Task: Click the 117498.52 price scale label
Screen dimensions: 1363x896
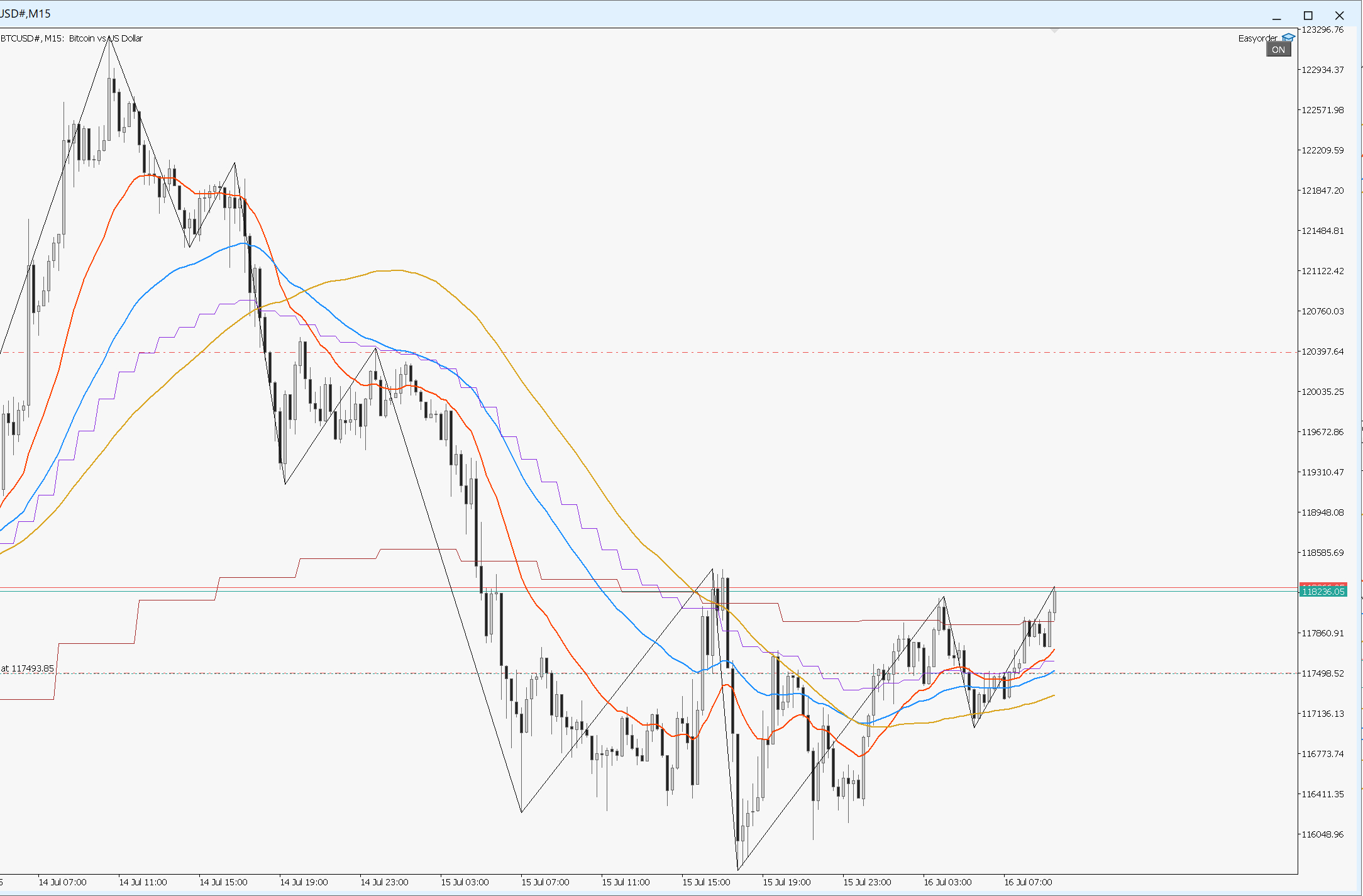Action: [1322, 673]
